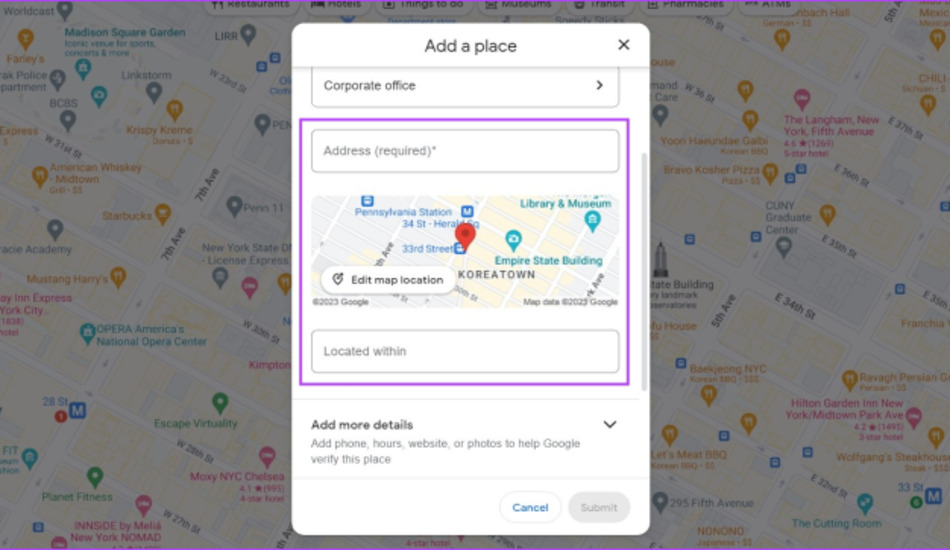Select the Library & Museum marker icon

tap(593, 221)
